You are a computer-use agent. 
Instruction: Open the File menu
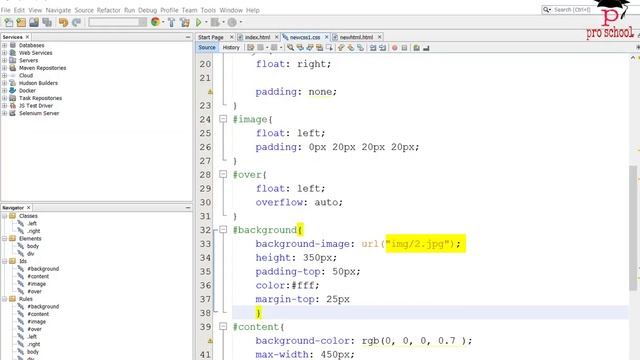pyautogui.click(x=5, y=10)
